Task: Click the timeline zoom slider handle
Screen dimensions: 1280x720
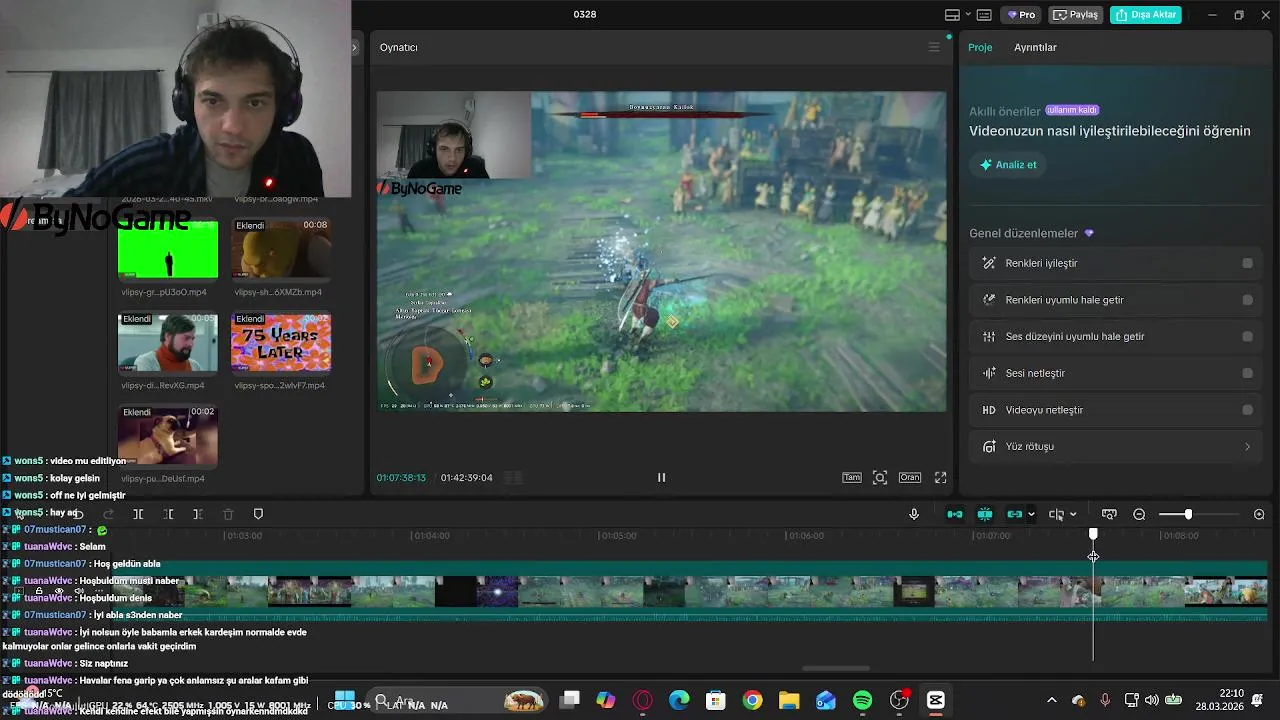Action: [1188, 514]
